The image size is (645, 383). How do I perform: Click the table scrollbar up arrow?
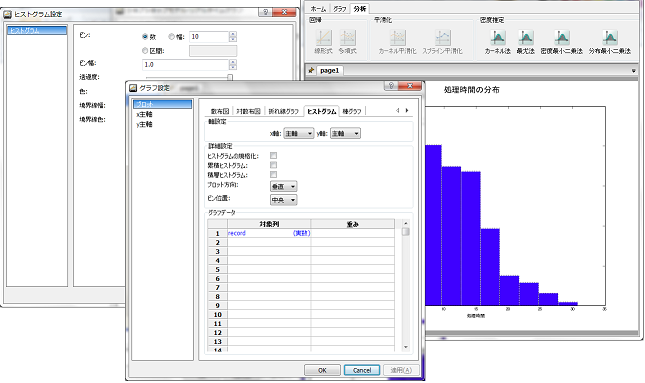click(x=406, y=223)
